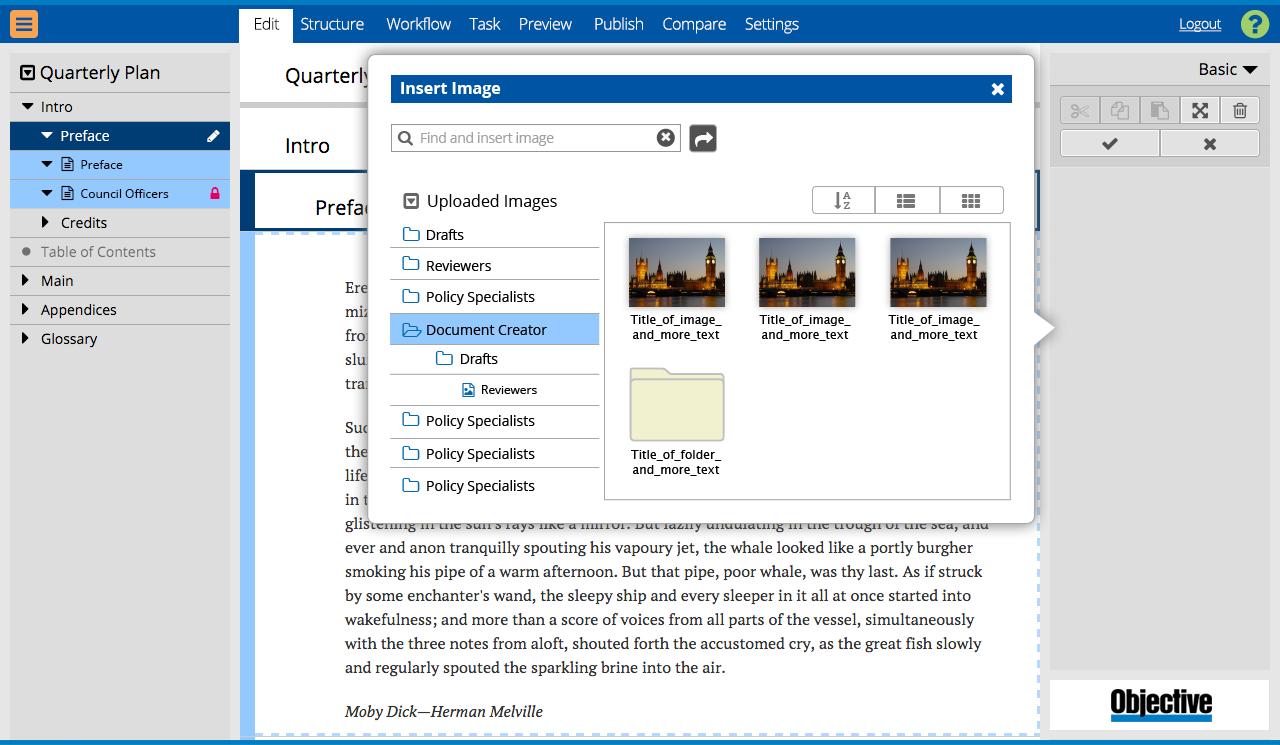
Task: Switch to grid view of images
Action: 971,200
